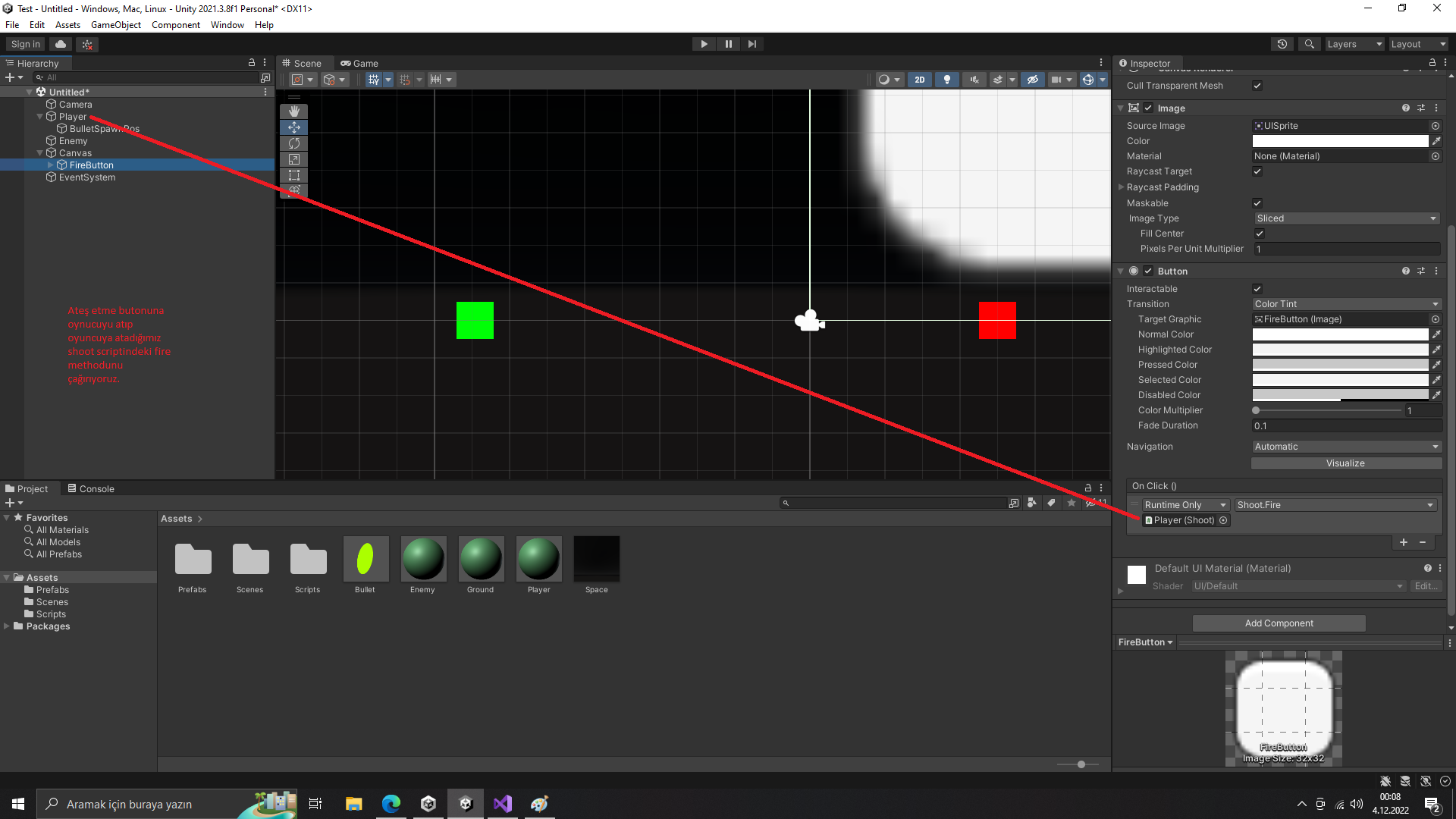The image size is (1456, 819).
Task: Click the undo history icon
Action: click(x=1282, y=44)
